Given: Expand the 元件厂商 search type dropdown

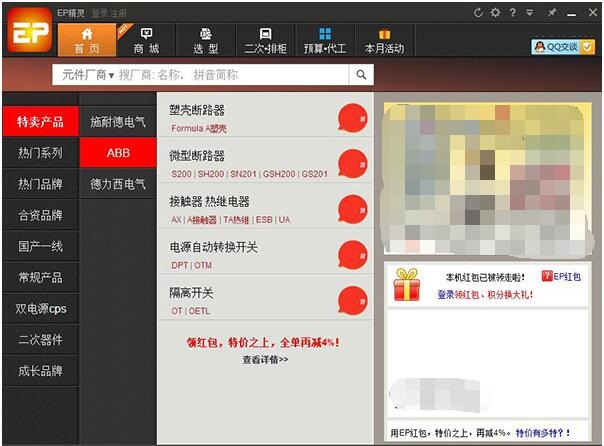Looking at the screenshot, I should pos(88,74).
